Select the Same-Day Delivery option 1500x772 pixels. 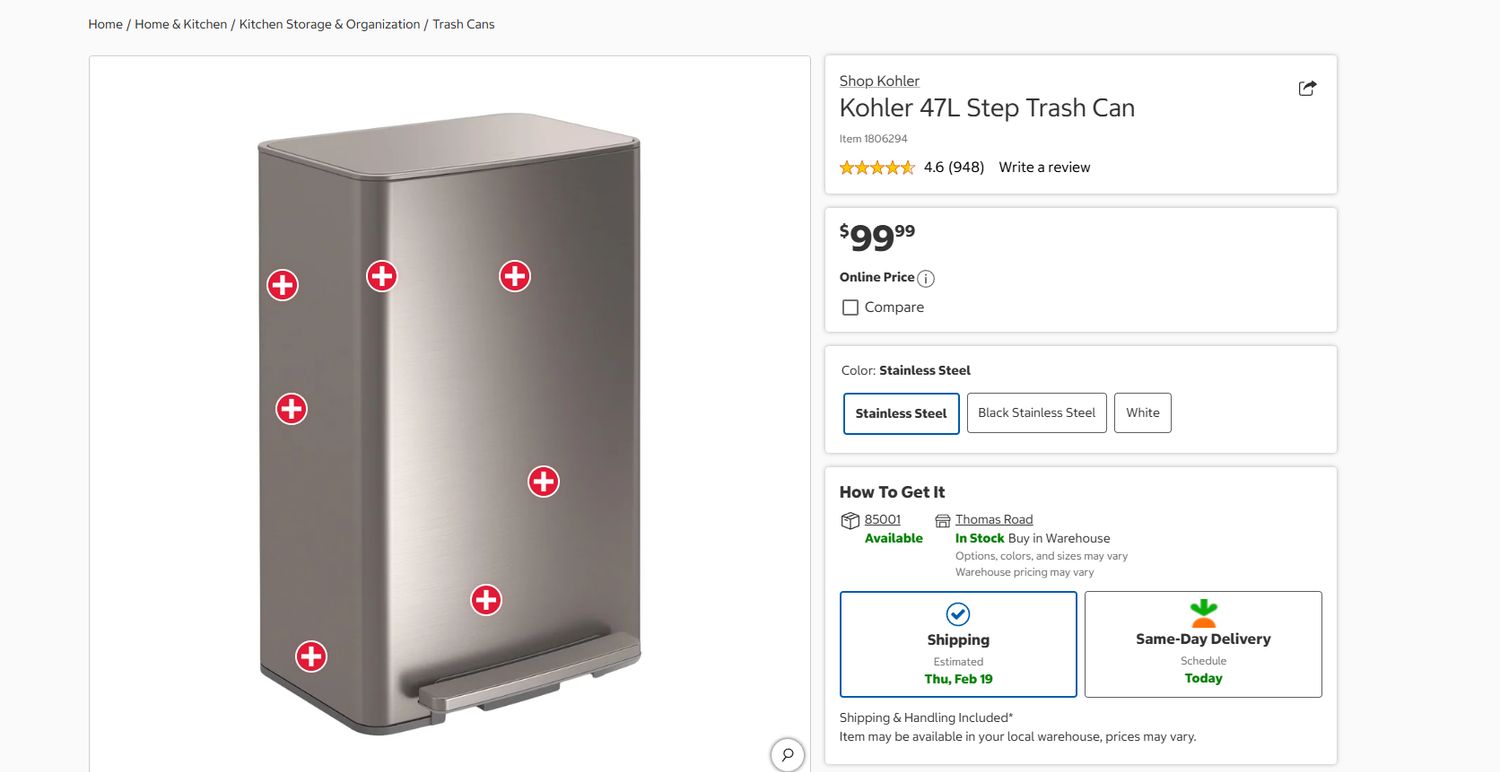[1203, 644]
